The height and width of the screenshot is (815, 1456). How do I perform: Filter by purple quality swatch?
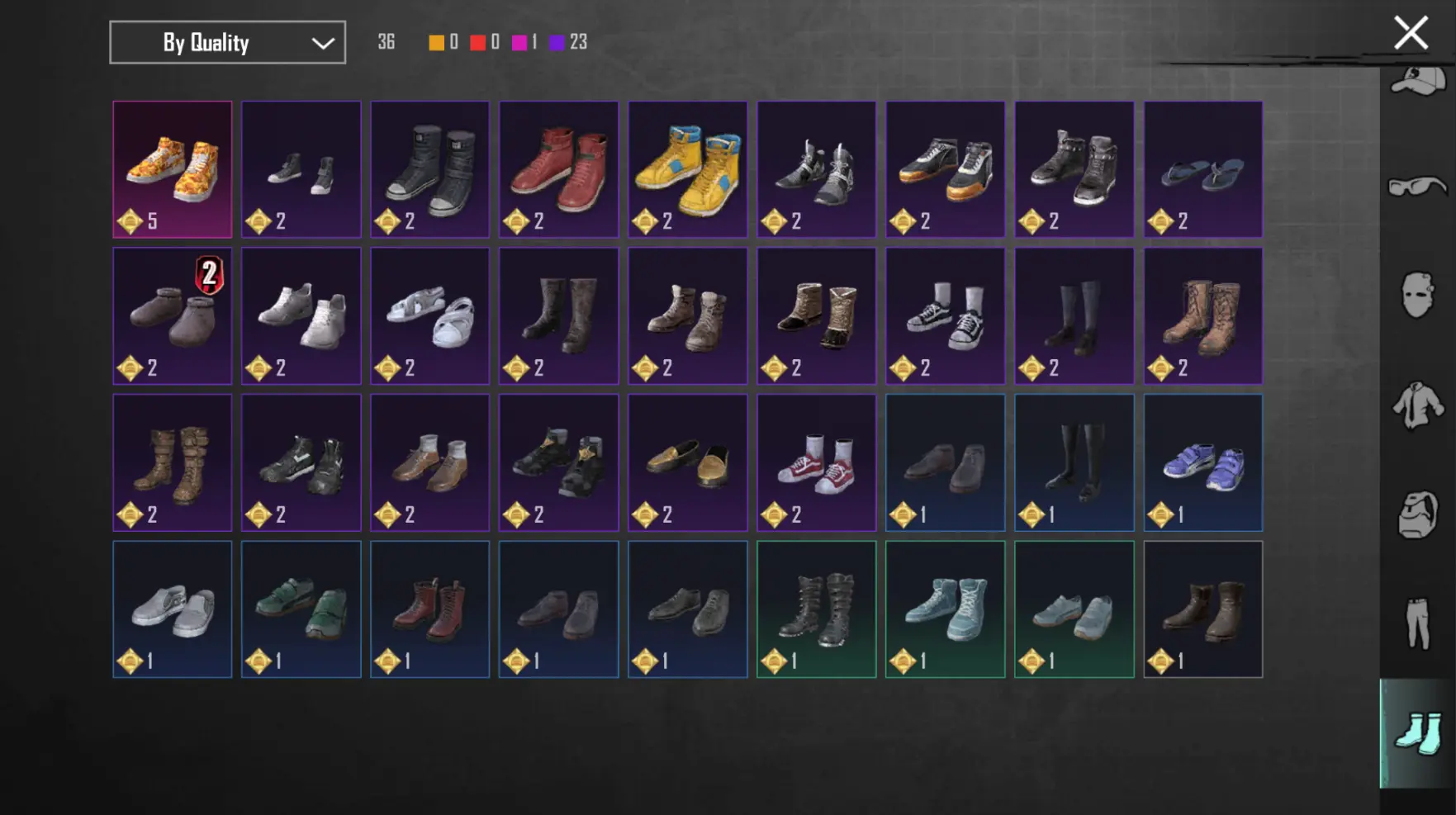pyautogui.click(x=557, y=43)
